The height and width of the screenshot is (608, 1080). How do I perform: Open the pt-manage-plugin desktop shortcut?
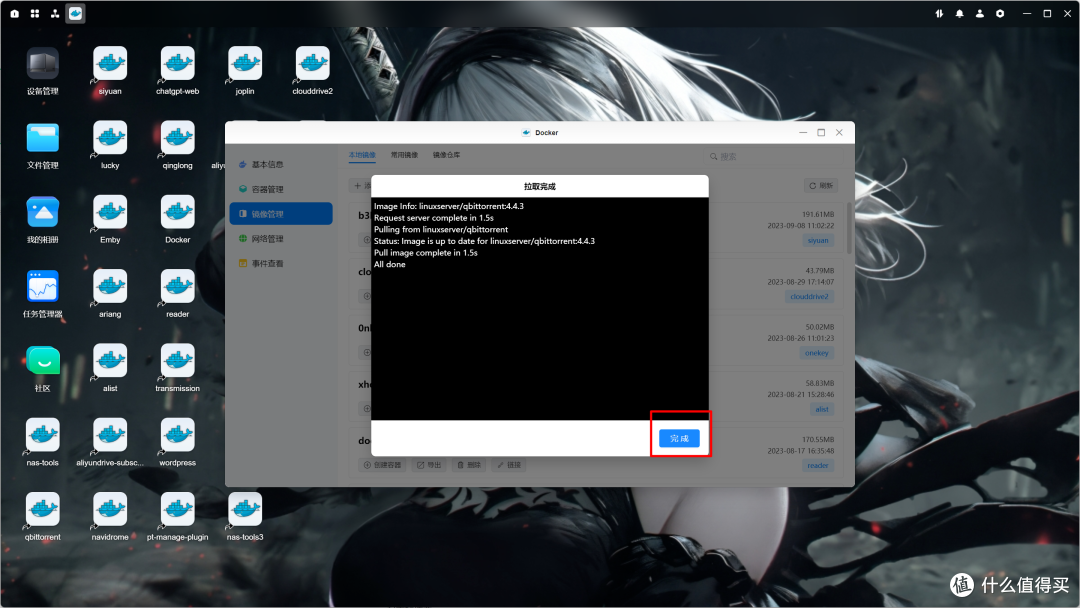coord(178,517)
